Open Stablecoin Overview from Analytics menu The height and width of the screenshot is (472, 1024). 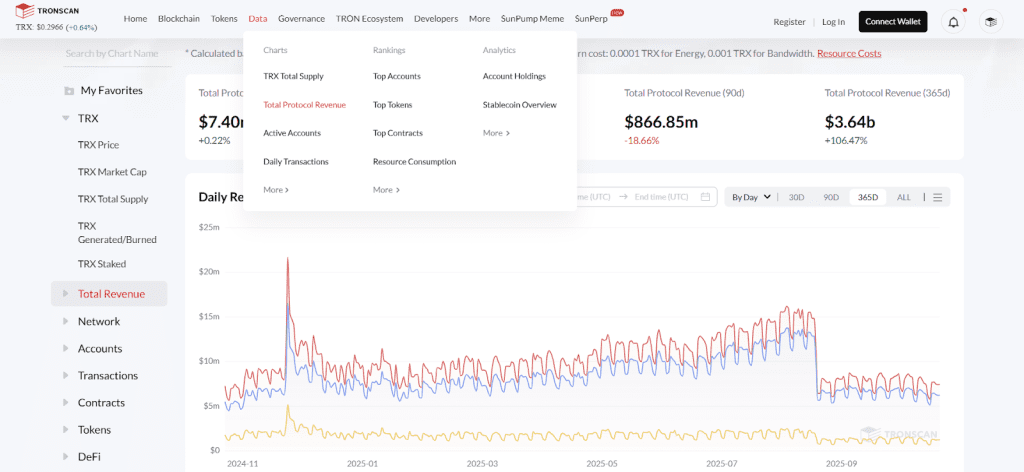point(519,105)
